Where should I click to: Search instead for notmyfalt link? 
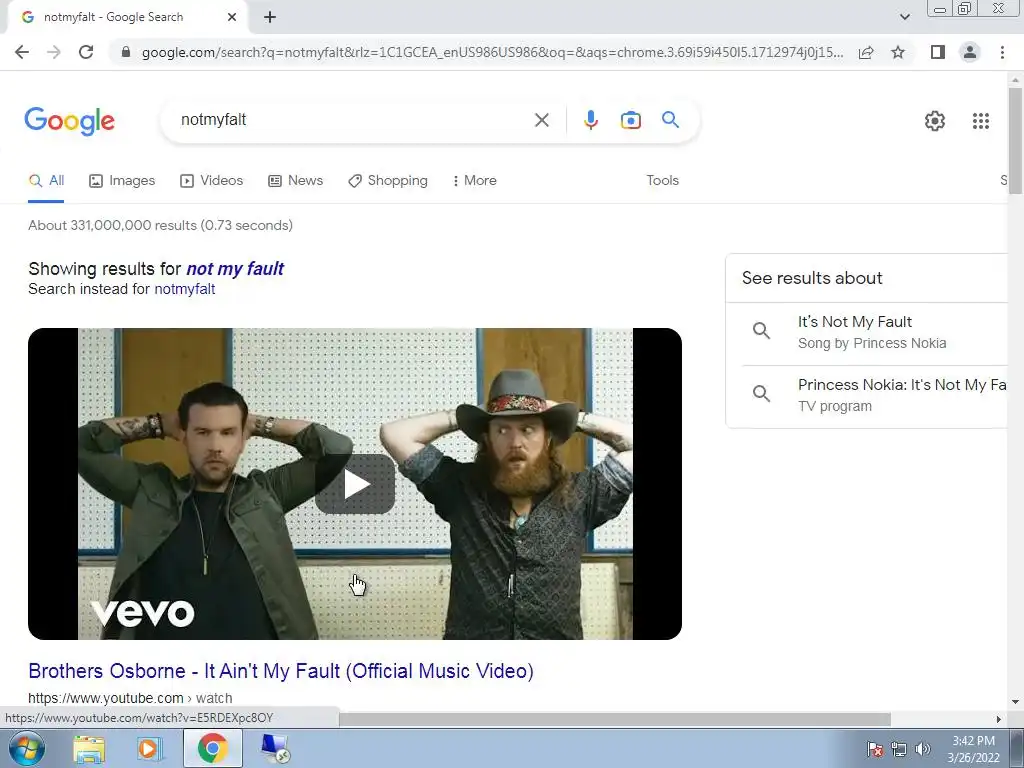click(x=185, y=289)
